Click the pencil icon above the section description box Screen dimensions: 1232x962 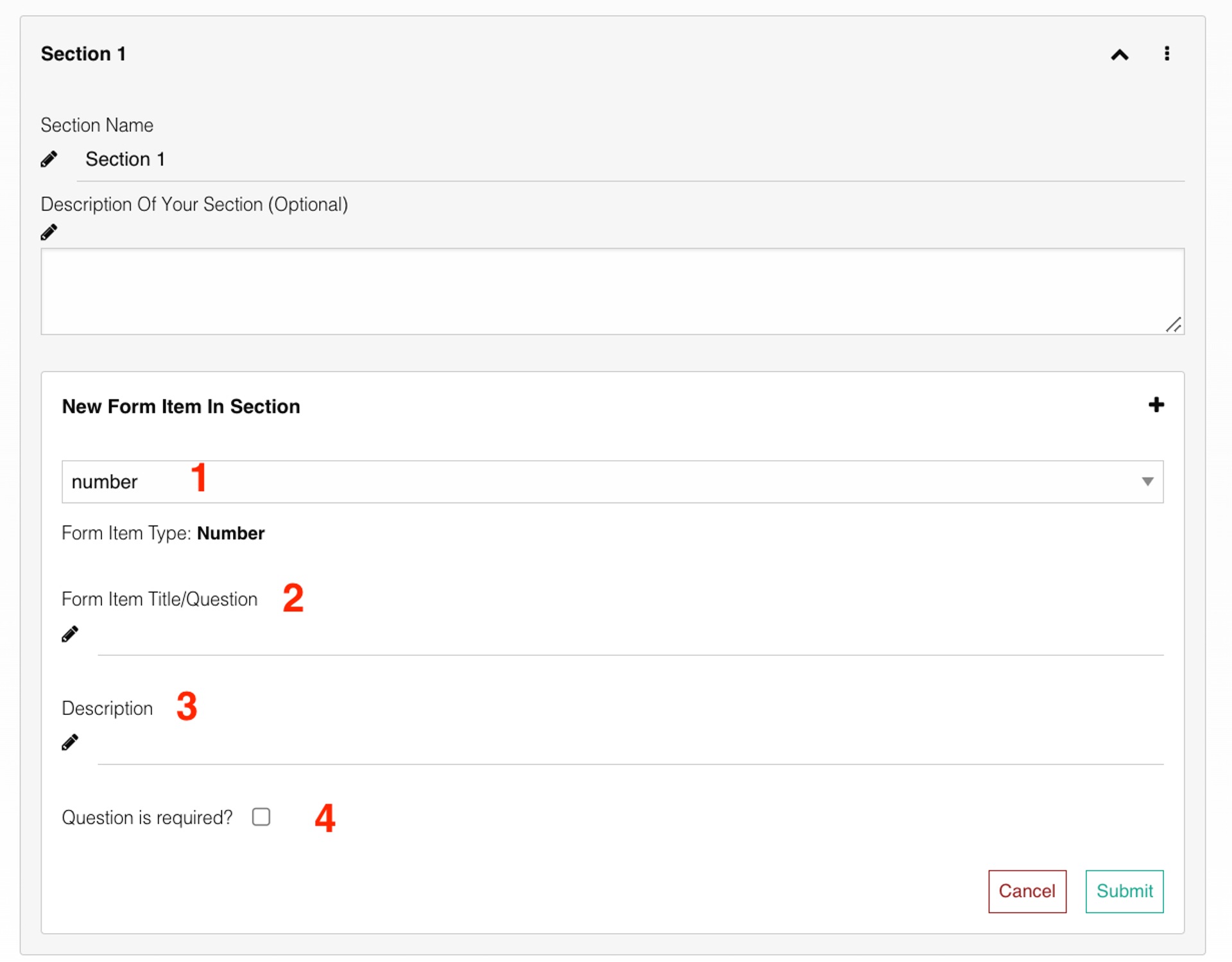49,232
